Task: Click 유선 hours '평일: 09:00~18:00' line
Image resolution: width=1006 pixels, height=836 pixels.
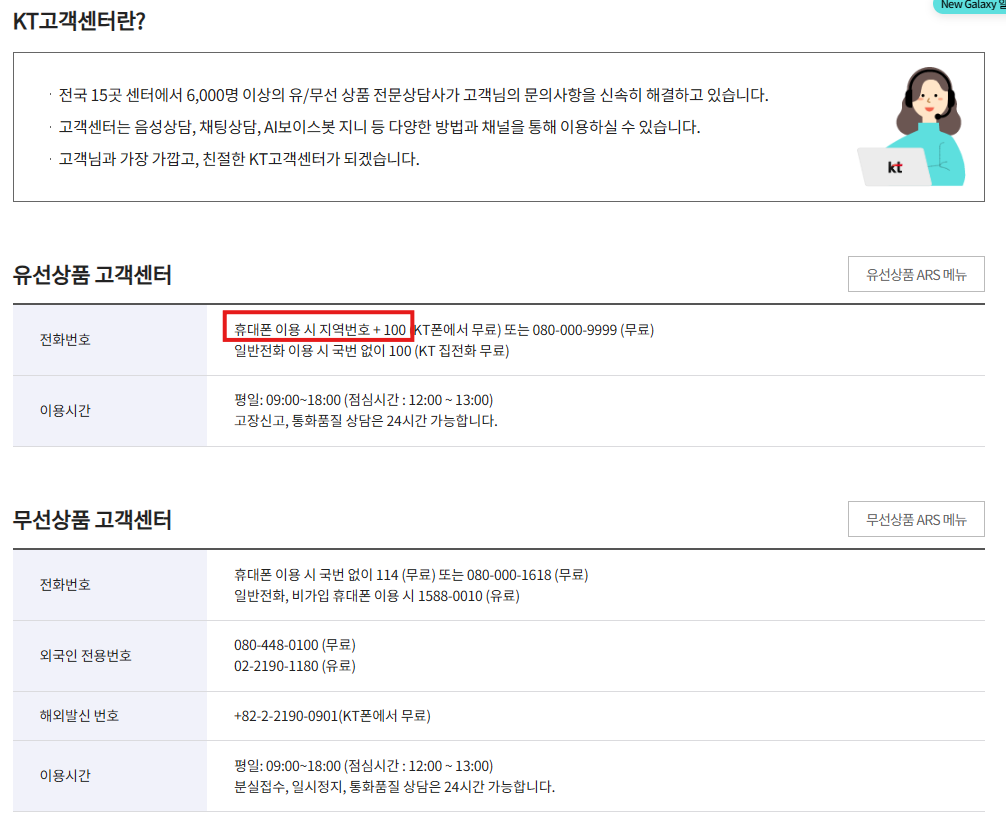Action: tap(363, 400)
